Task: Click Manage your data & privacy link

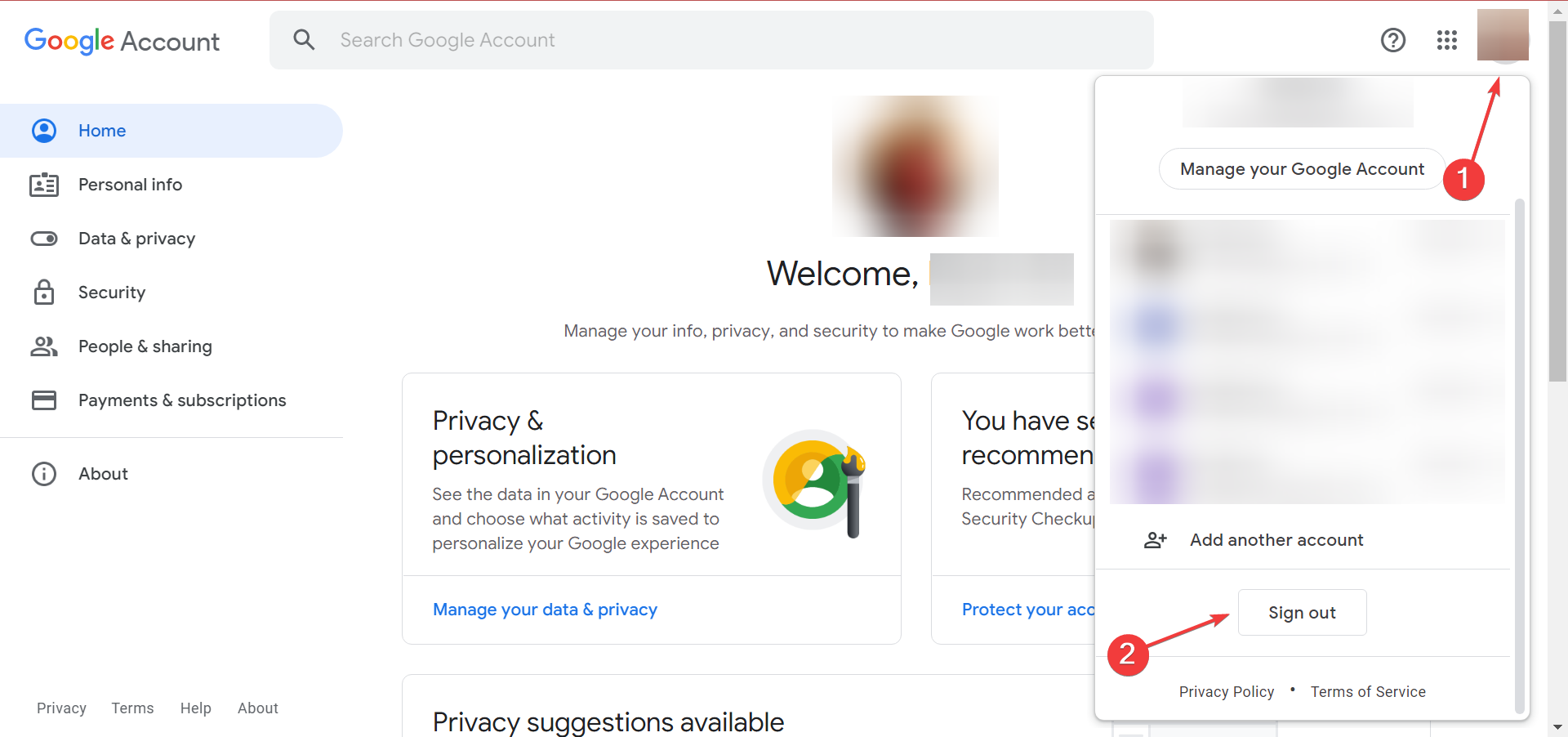Action: tap(545, 610)
